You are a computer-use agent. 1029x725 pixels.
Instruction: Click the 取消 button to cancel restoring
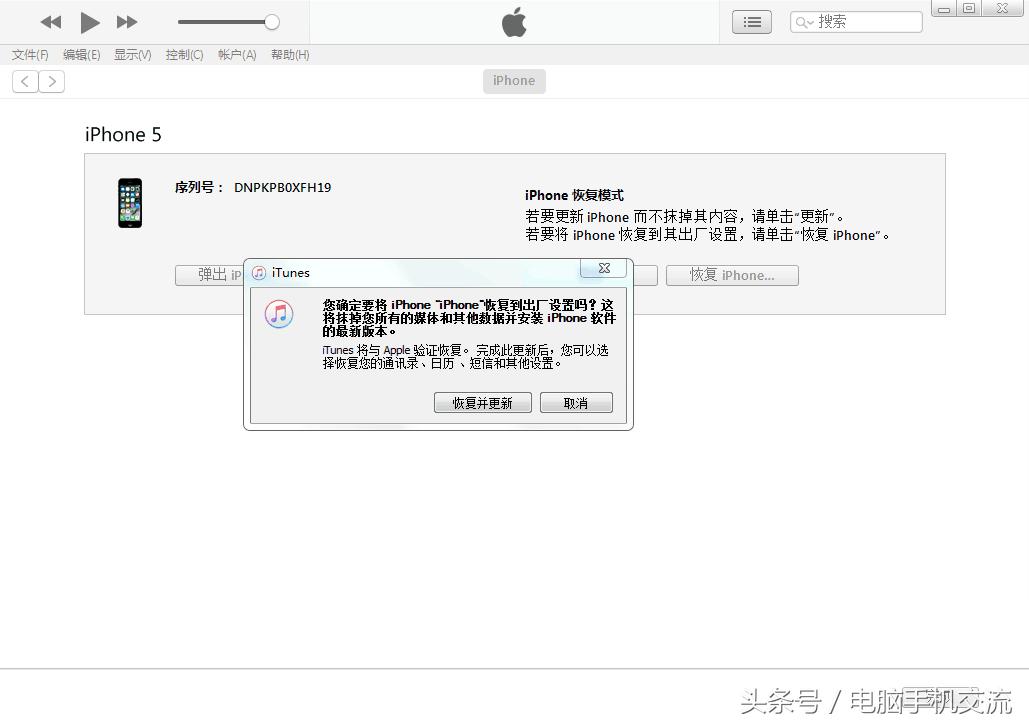pyautogui.click(x=576, y=402)
